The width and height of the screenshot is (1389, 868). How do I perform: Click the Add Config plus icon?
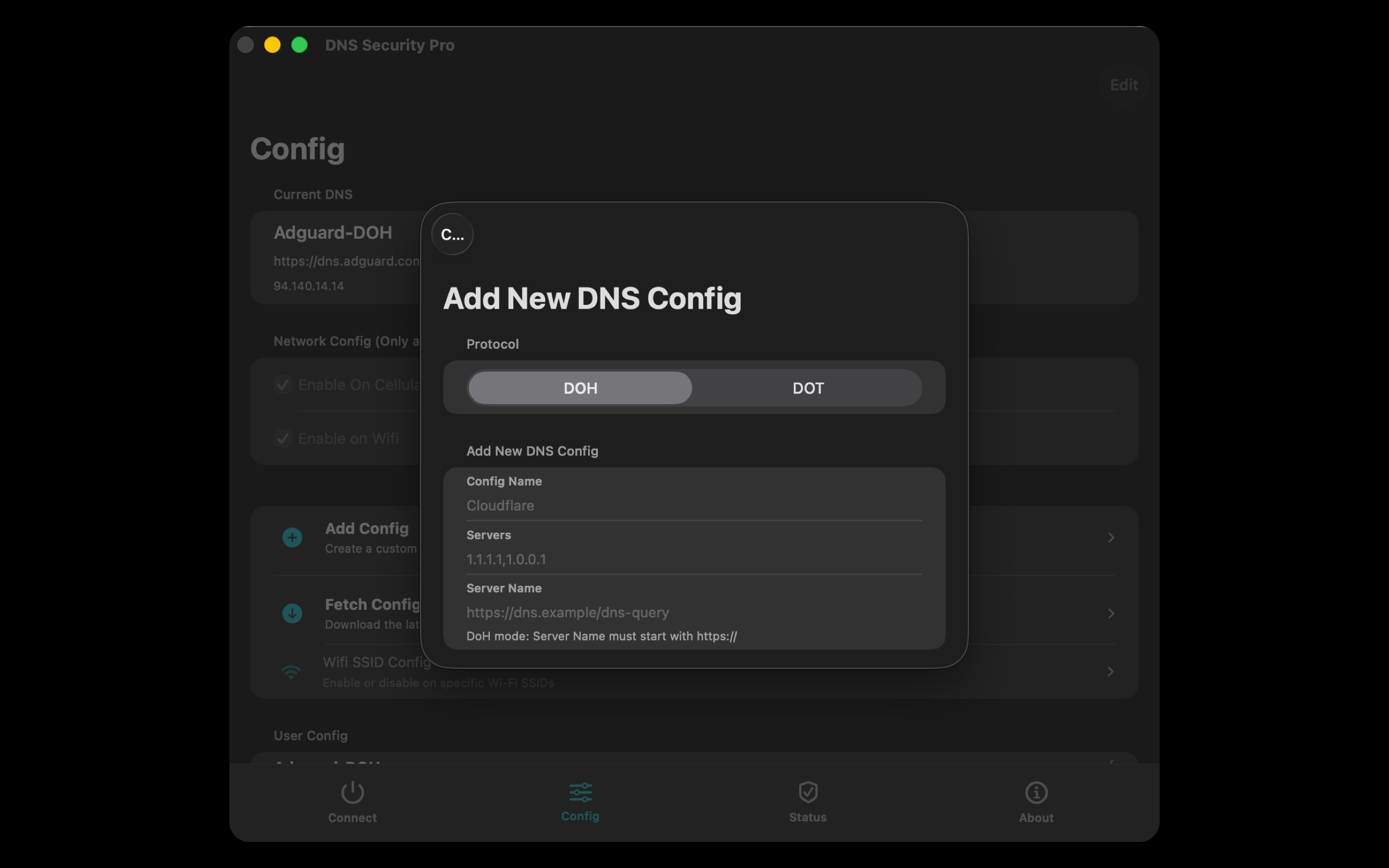[292, 537]
